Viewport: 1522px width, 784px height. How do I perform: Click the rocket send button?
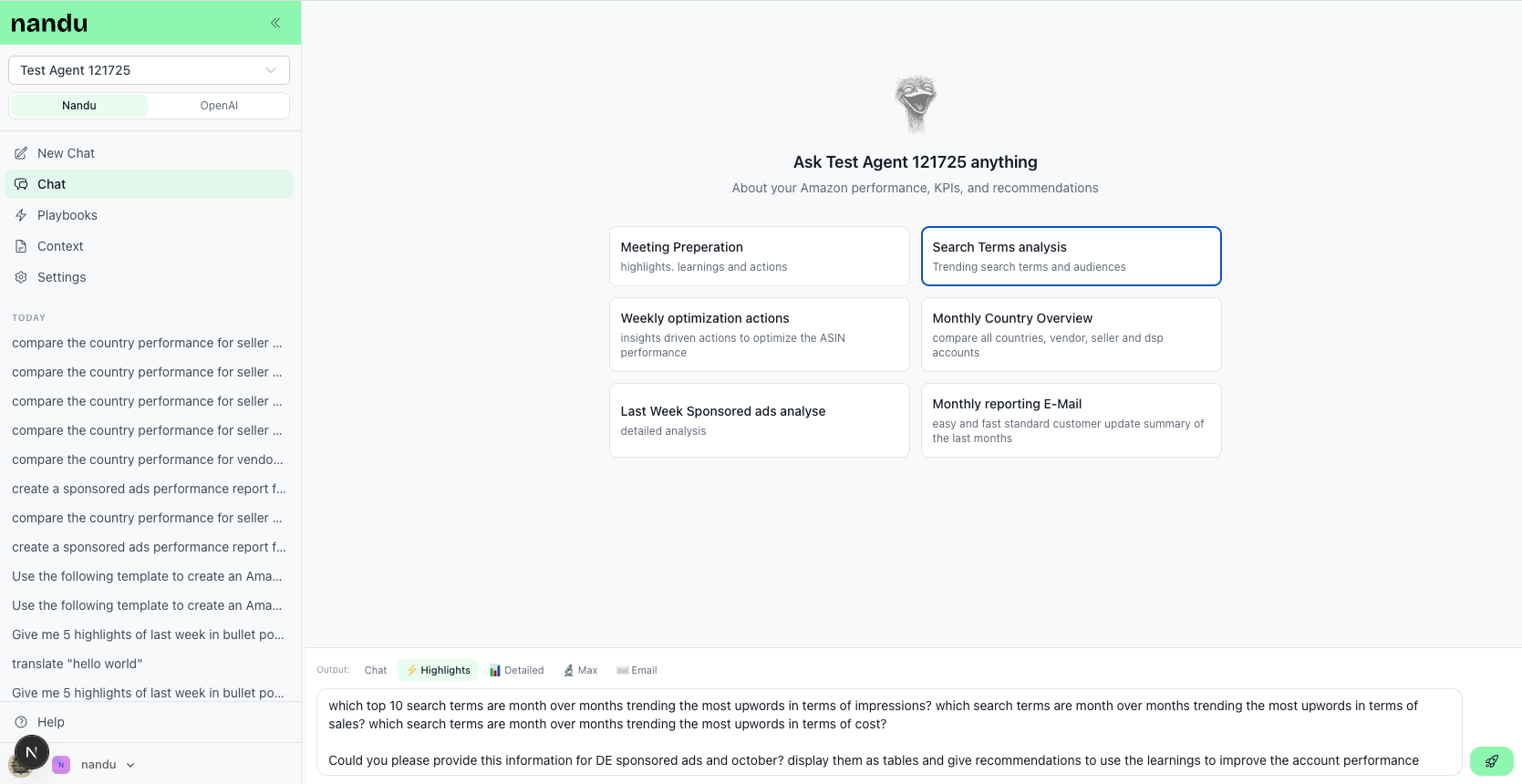pos(1491,761)
